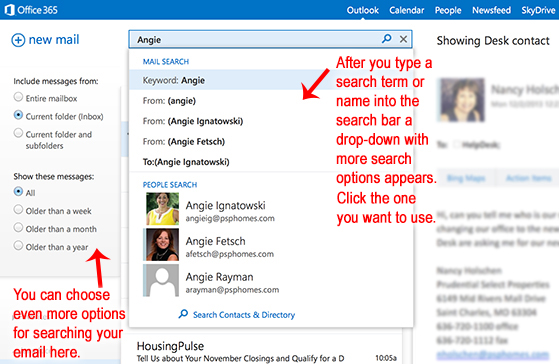Viewport: 559px width, 364px height.
Task: Choose the From: (angie) suggestion
Action: (271, 101)
